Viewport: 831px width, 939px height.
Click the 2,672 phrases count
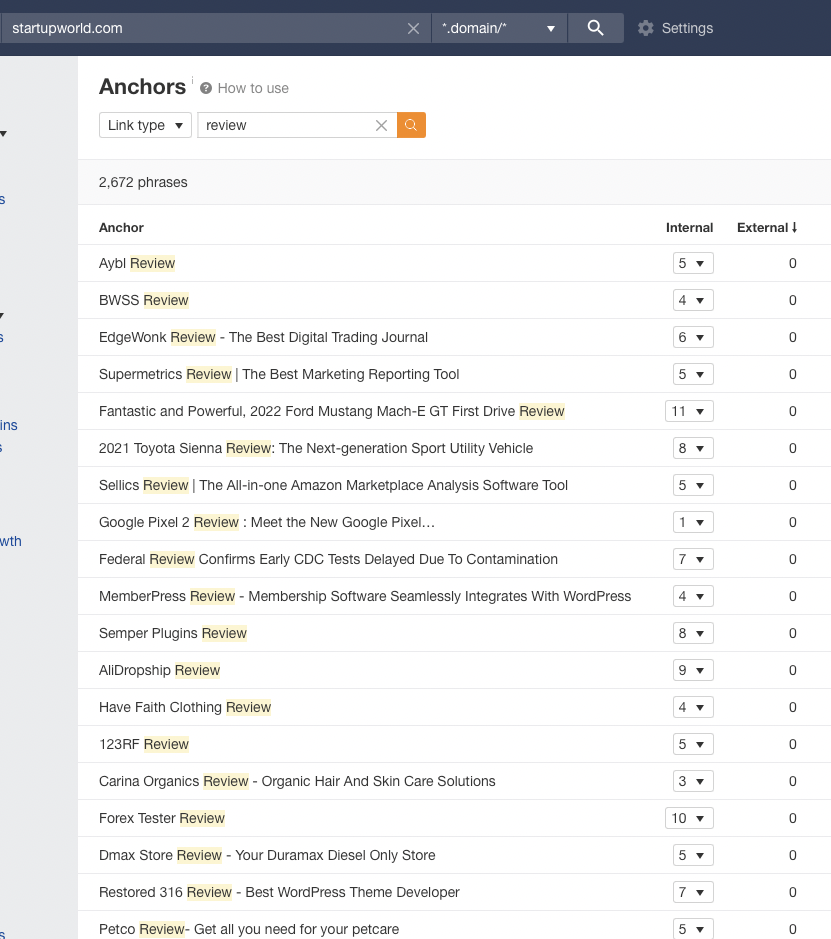point(143,183)
